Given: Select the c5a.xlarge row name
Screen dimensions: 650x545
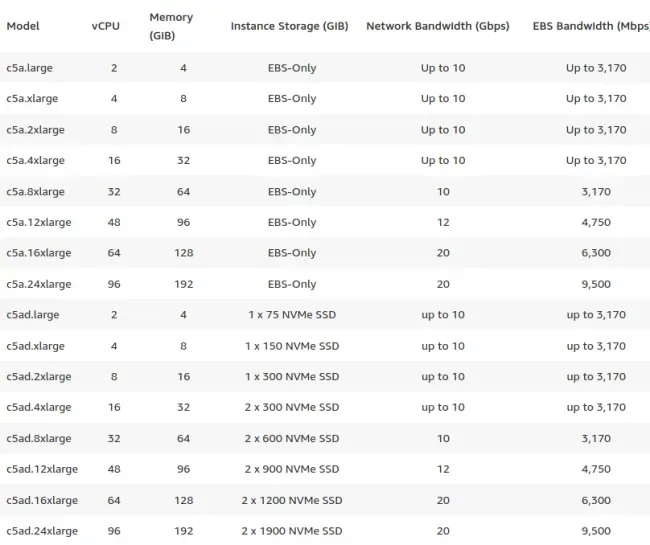Looking at the screenshot, I should point(32,99).
